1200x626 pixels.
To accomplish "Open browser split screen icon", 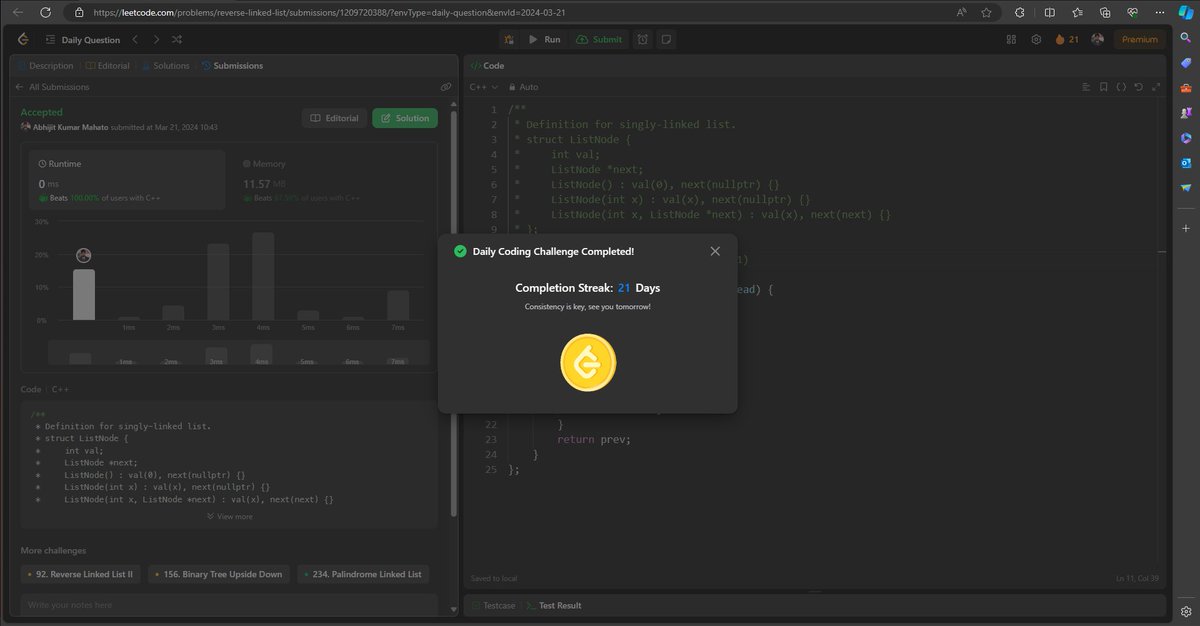I will pos(1049,12).
